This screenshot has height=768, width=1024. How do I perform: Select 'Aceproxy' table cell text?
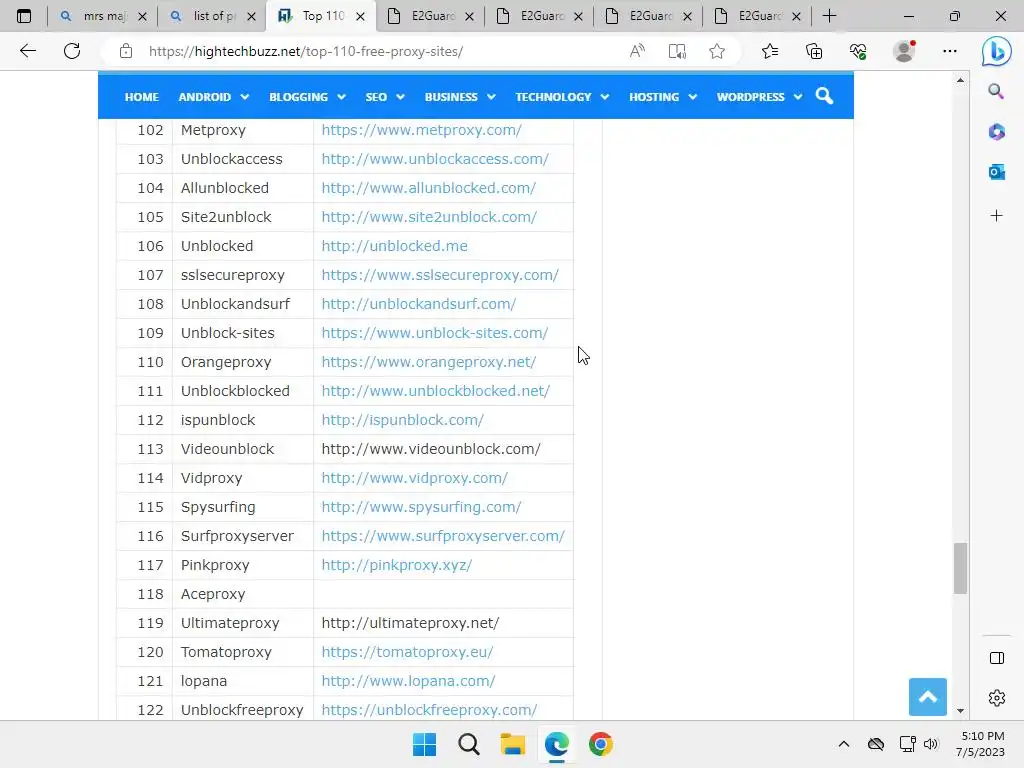[213, 594]
